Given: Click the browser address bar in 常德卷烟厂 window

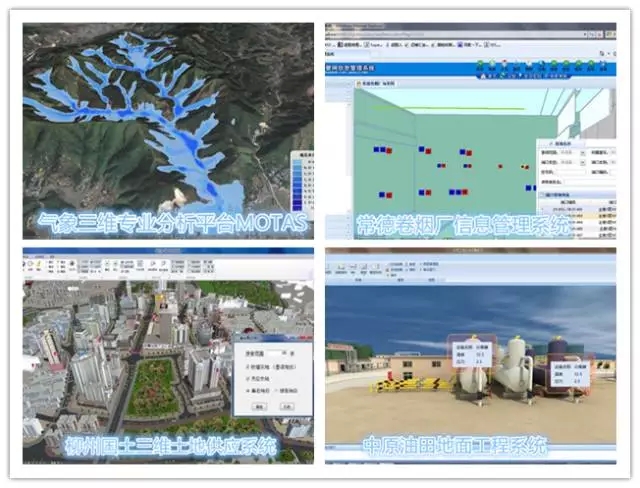Looking at the screenshot, I should (455, 35).
